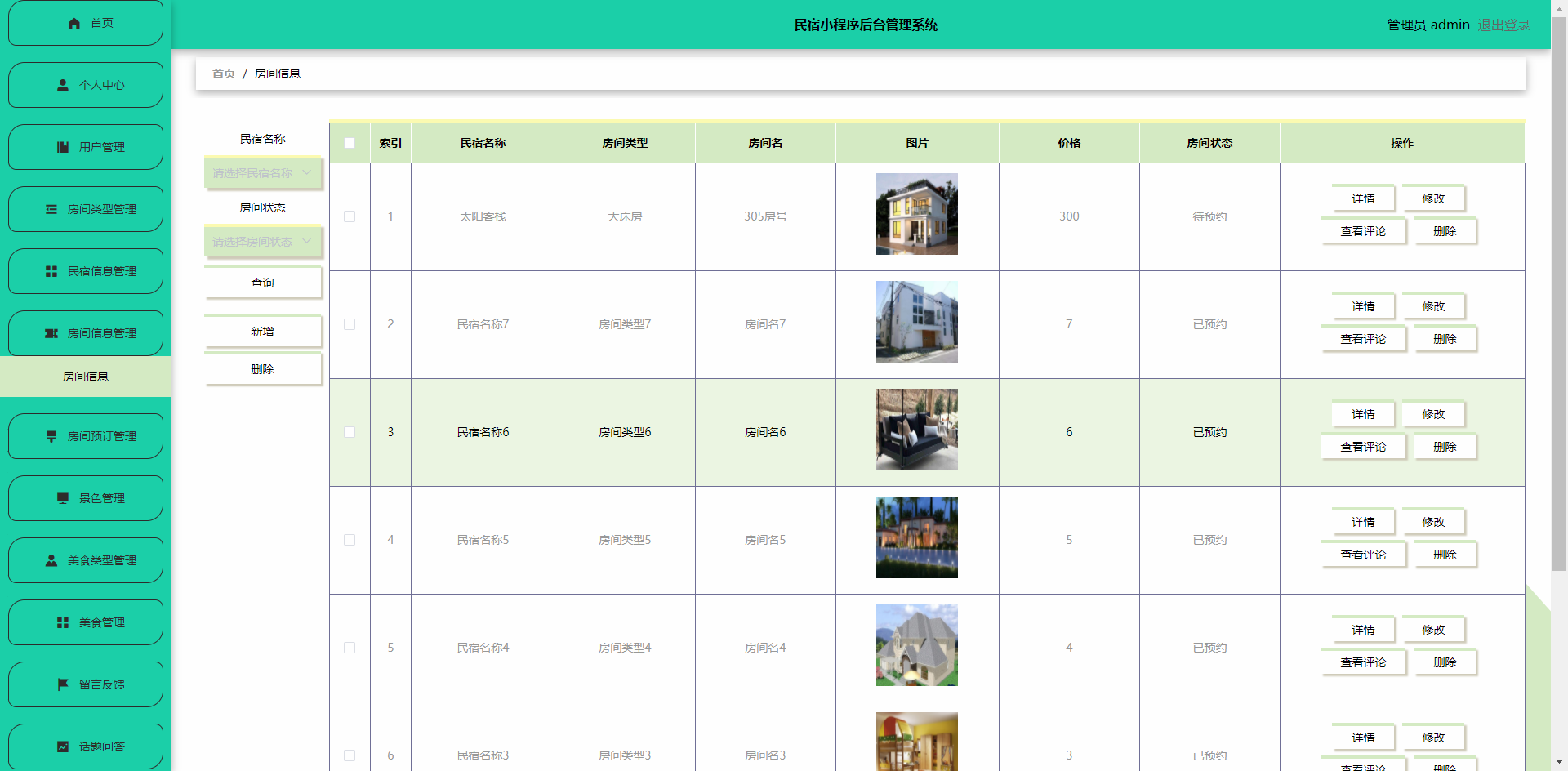The width and height of the screenshot is (1568, 771).
Task: Expand 房间预订管理 menu text
Action: pyautogui.click(x=102, y=436)
